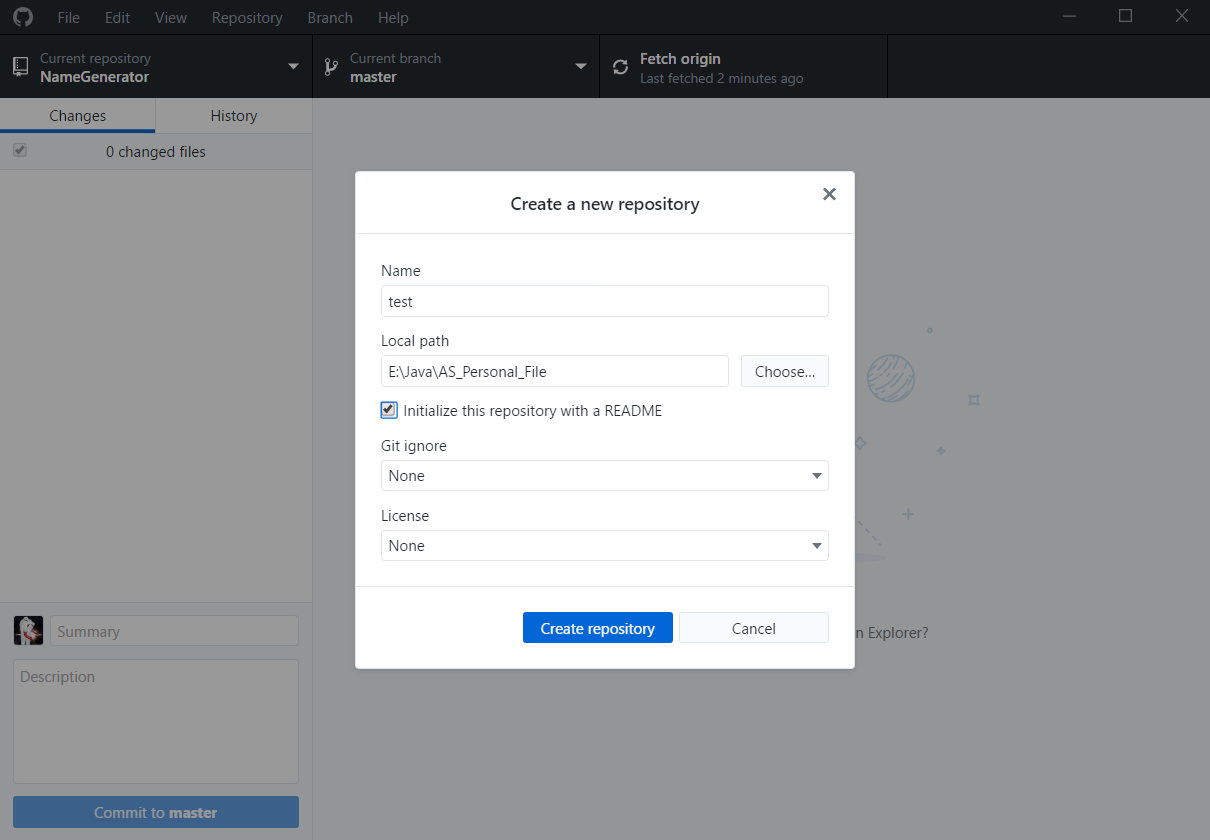Expand the Current repository dropdown
The image size is (1210, 840).
[x=156, y=67]
